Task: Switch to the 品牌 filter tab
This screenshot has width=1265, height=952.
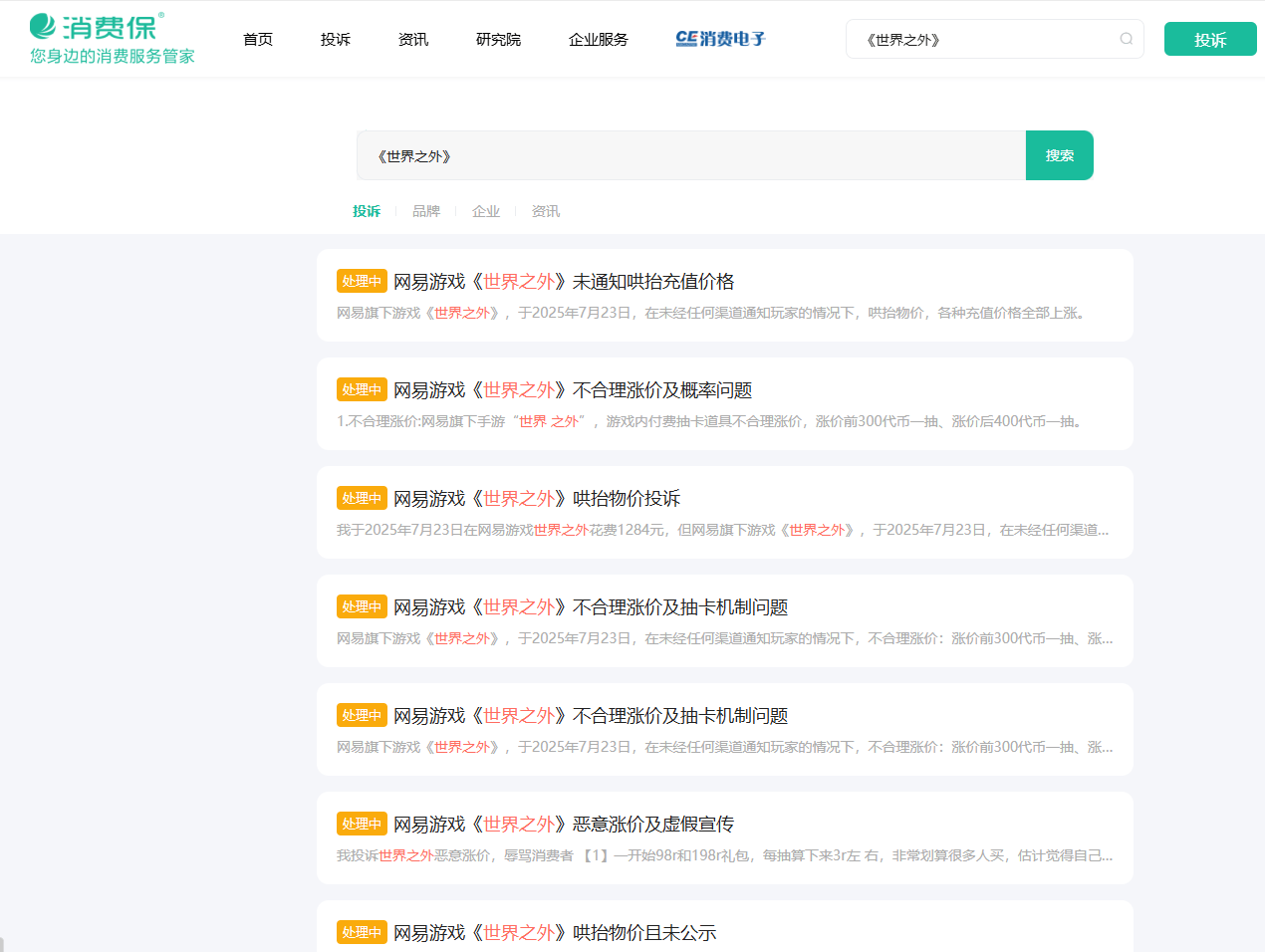Action: (x=426, y=211)
